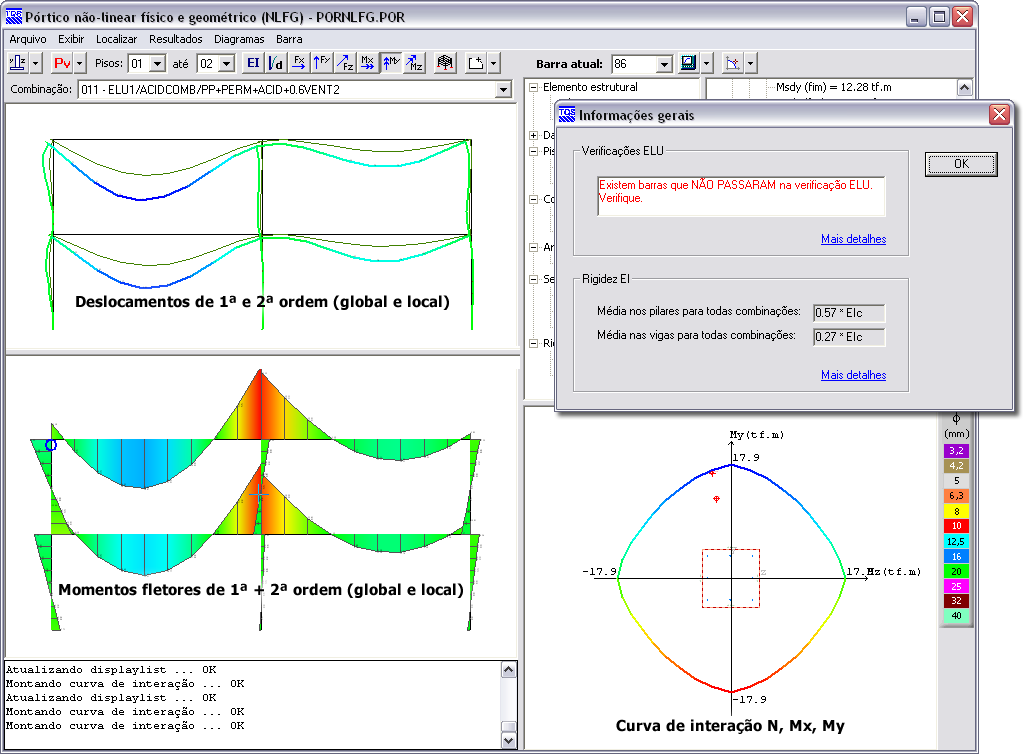Open the Resultados menu
This screenshot has height=754, width=1023.
click(x=176, y=39)
